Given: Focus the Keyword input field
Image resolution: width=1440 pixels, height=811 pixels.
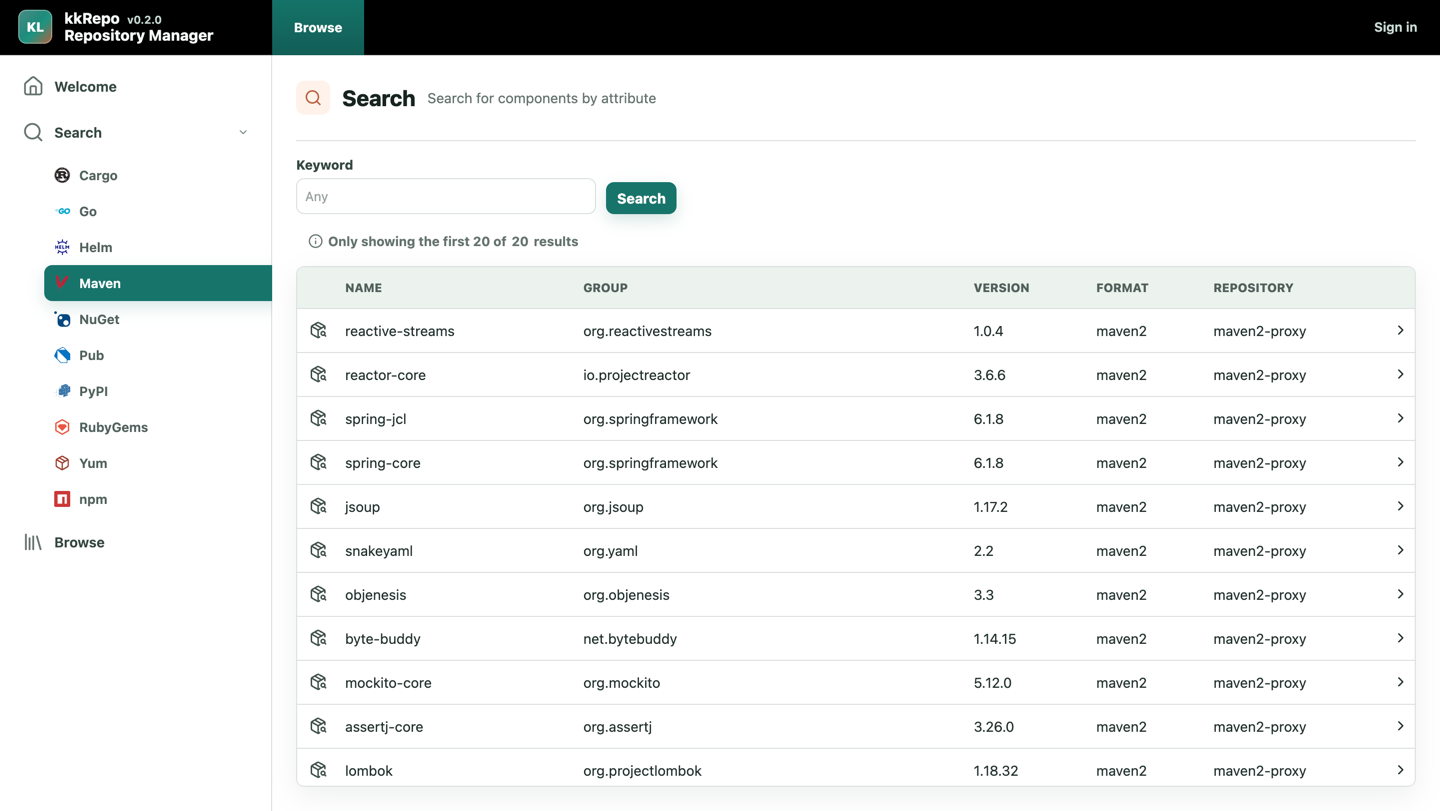Looking at the screenshot, I should pos(446,196).
